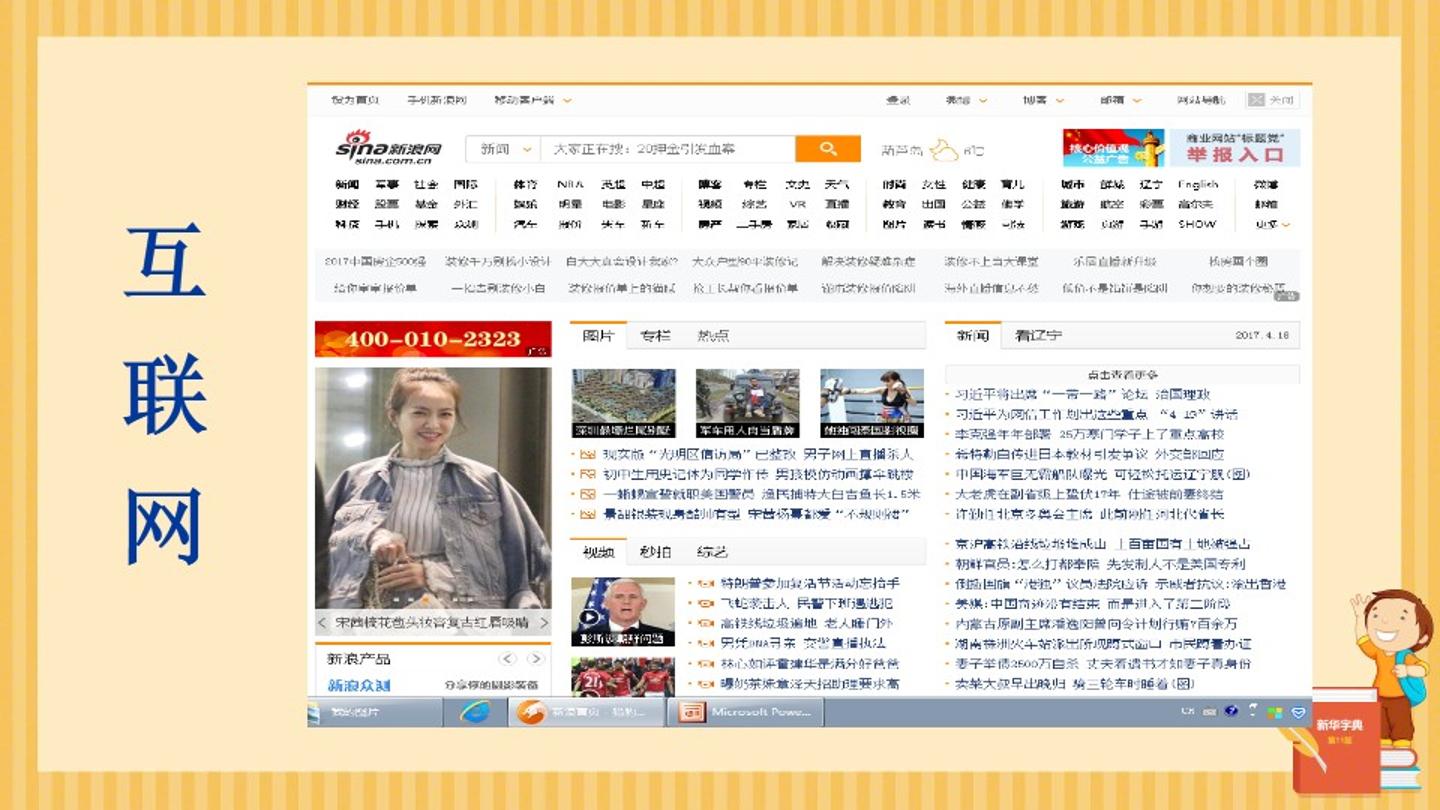The image size is (1440, 810).
Task: Click the 举报入口 banner
Action: 1235,148
